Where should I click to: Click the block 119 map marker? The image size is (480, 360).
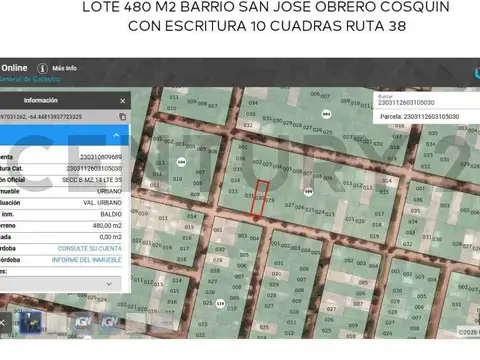220,304
